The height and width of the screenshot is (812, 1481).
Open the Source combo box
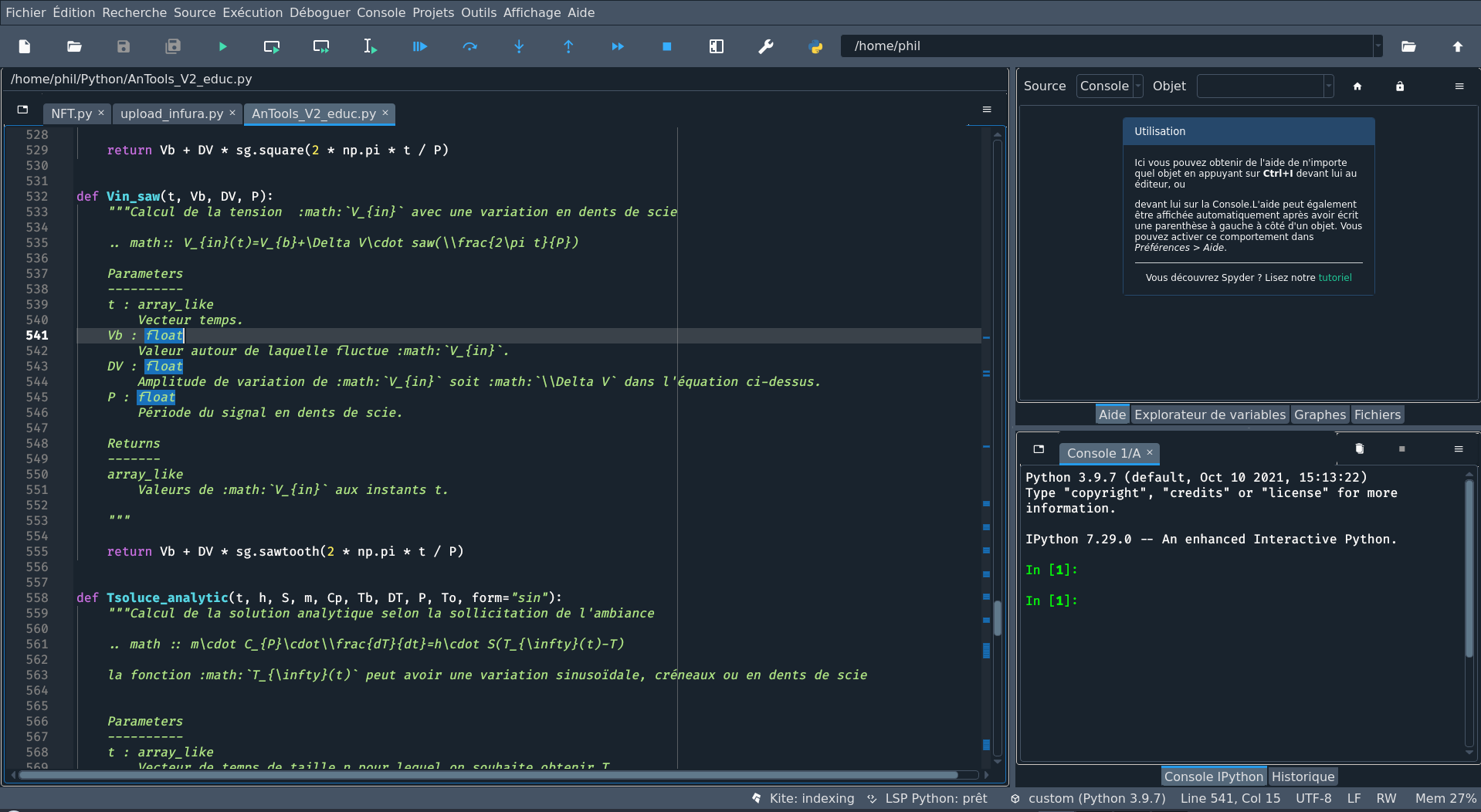pyautogui.click(x=1110, y=86)
